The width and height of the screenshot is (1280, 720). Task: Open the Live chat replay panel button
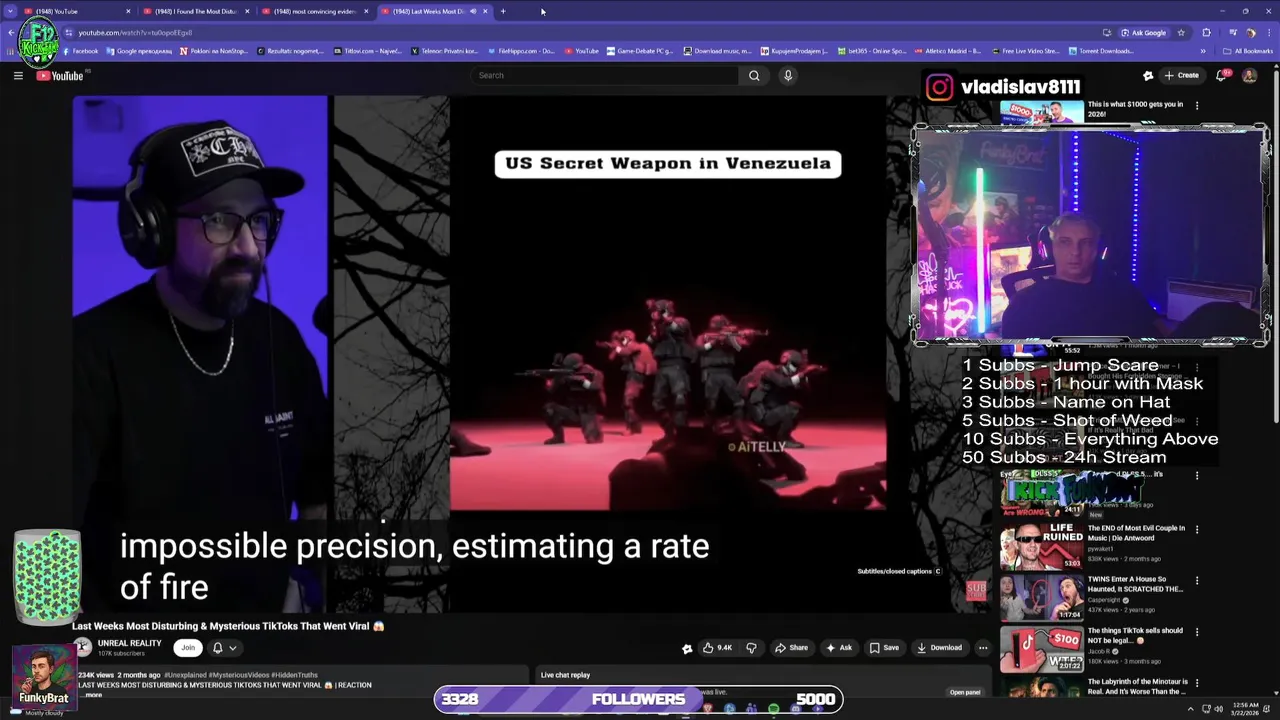[x=965, y=692]
